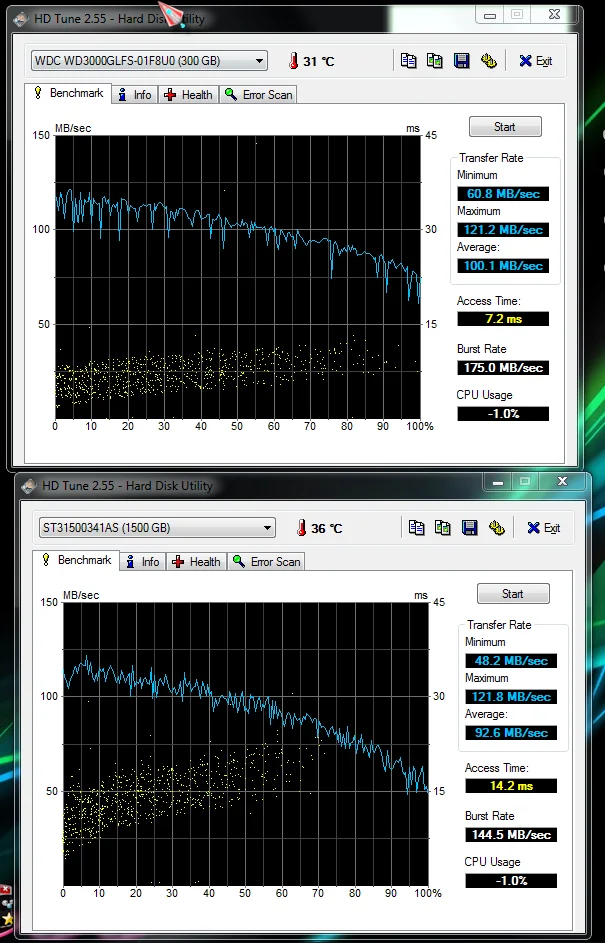
Task: Click maximum value 121.2 MB/sec
Action: [x=503, y=230]
